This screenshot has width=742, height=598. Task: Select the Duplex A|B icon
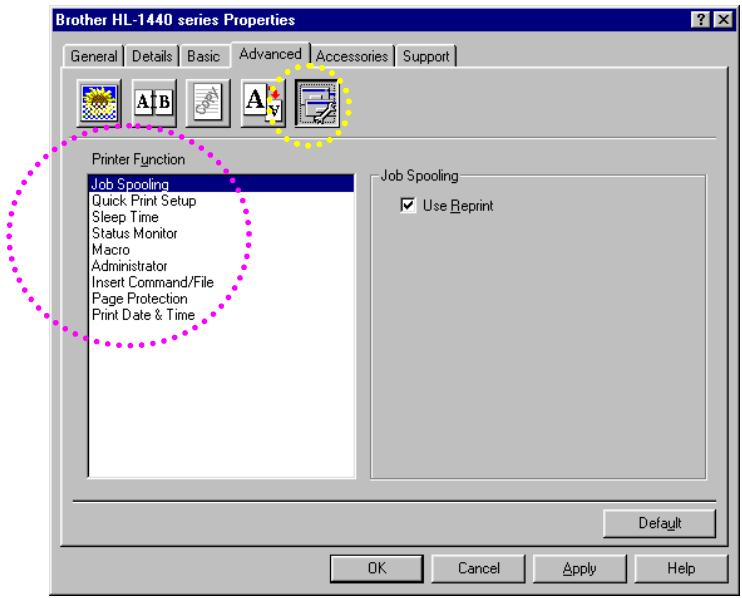(x=154, y=103)
